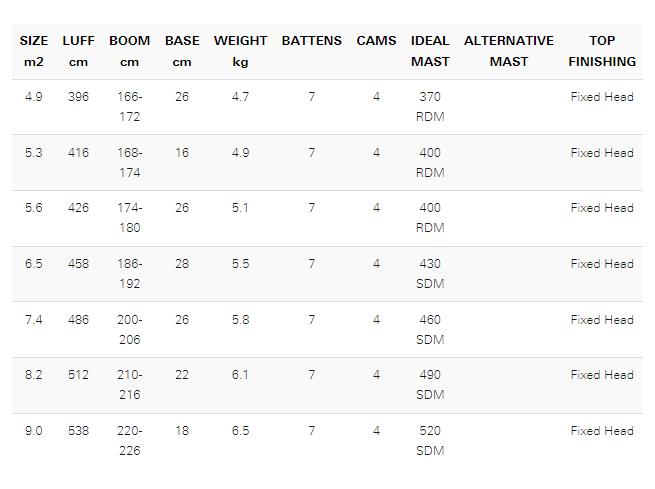This screenshot has width=655, height=489.
Task: Click the LUFF cm column header
Action: [79, 51]
